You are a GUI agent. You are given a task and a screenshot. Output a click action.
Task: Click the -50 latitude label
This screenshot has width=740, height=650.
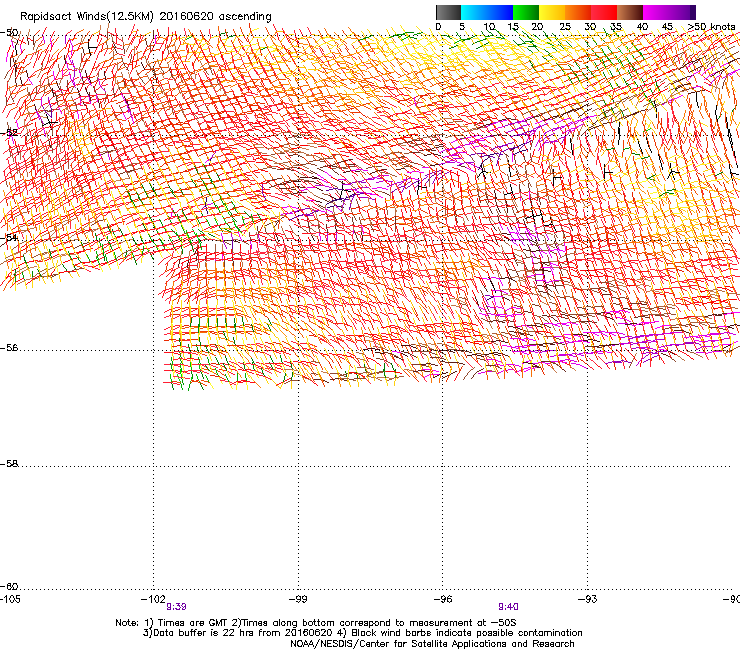pos(9,33)
